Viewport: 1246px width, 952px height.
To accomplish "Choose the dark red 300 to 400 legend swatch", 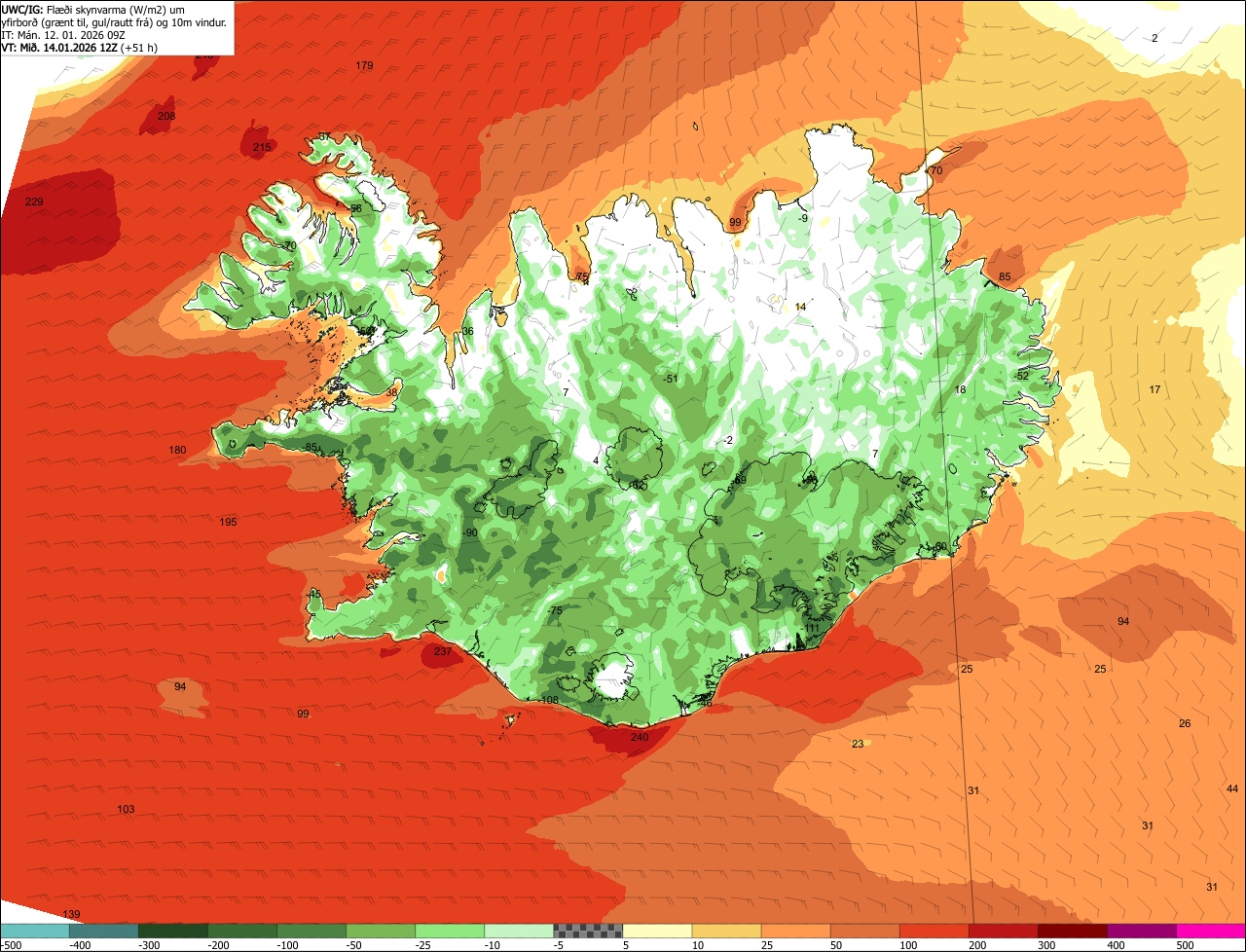I will click(x=1073, y=931).
